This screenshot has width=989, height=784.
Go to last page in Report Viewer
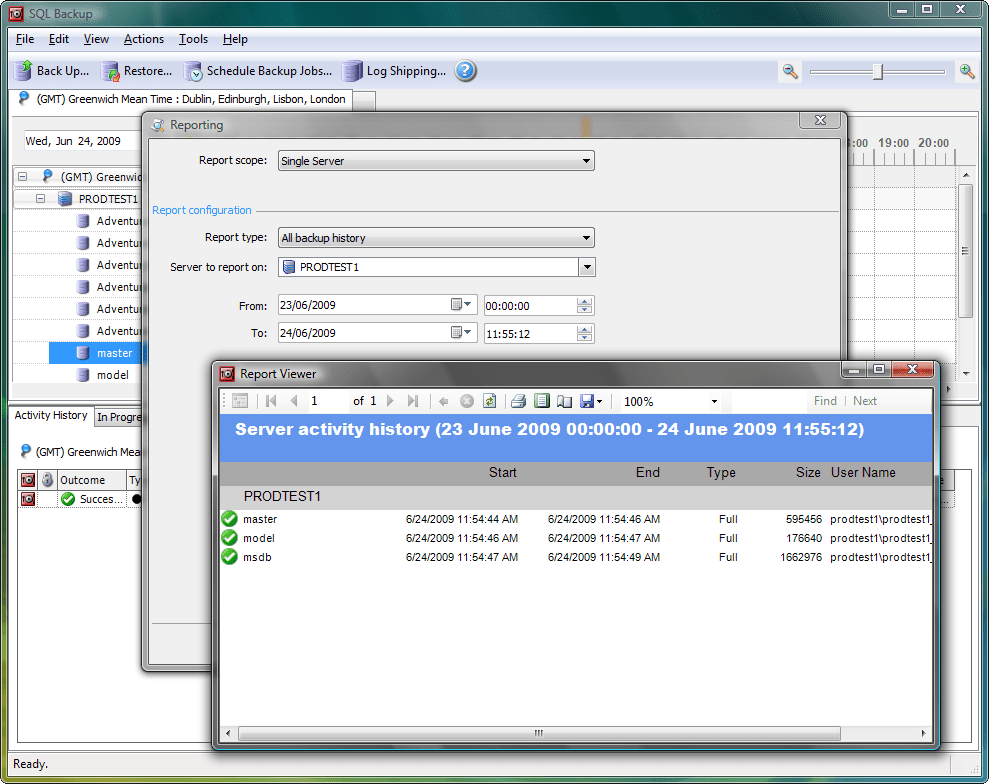pyautogui.click(x=413, y=401)
